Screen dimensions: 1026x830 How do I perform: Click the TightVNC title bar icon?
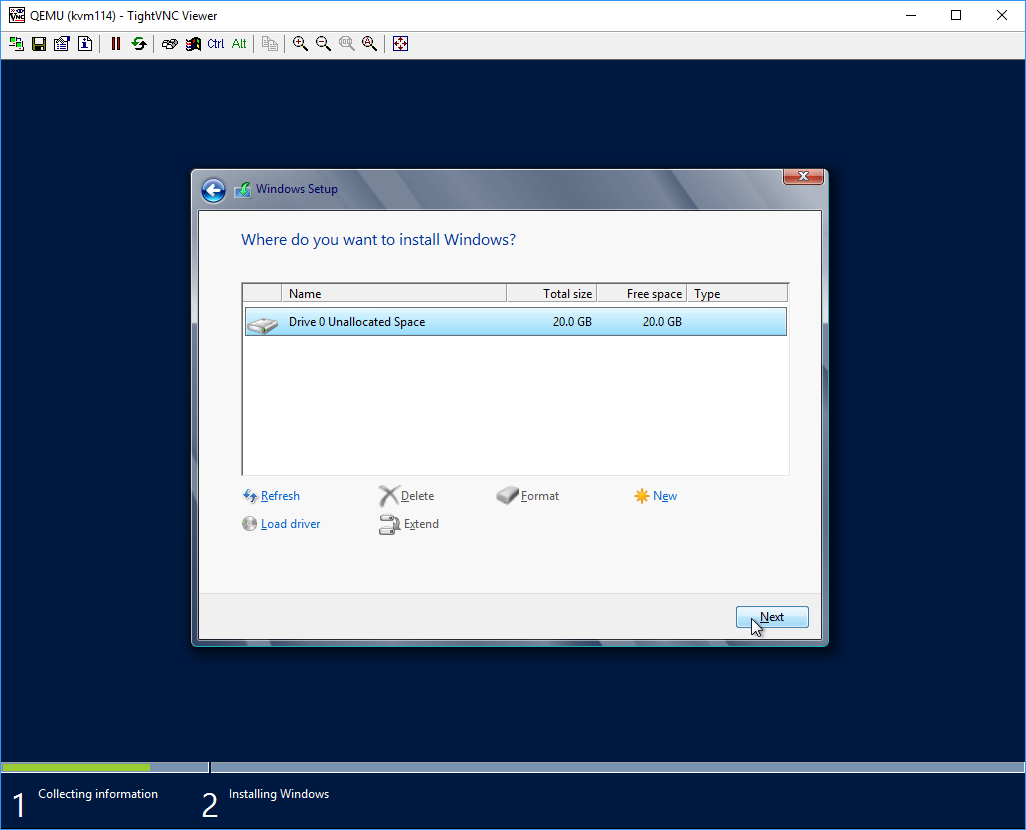pos(16,15)
